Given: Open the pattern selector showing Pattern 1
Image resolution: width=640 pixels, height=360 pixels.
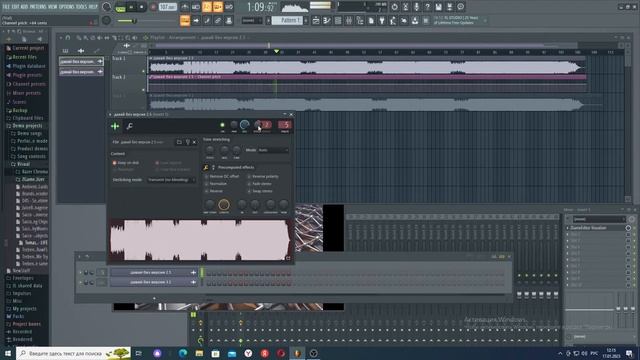Looking at the screenshot, I should pos(287,20).
